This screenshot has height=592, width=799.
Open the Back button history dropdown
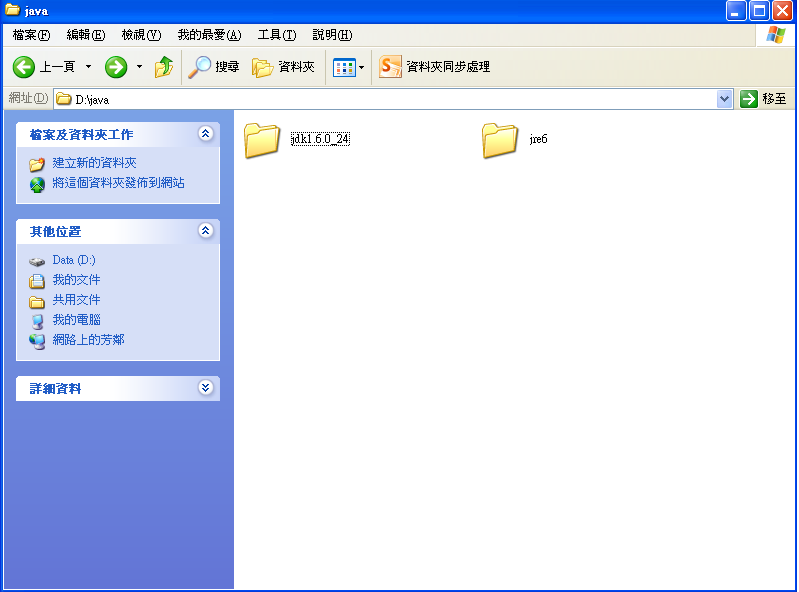(x=88, y=67)
